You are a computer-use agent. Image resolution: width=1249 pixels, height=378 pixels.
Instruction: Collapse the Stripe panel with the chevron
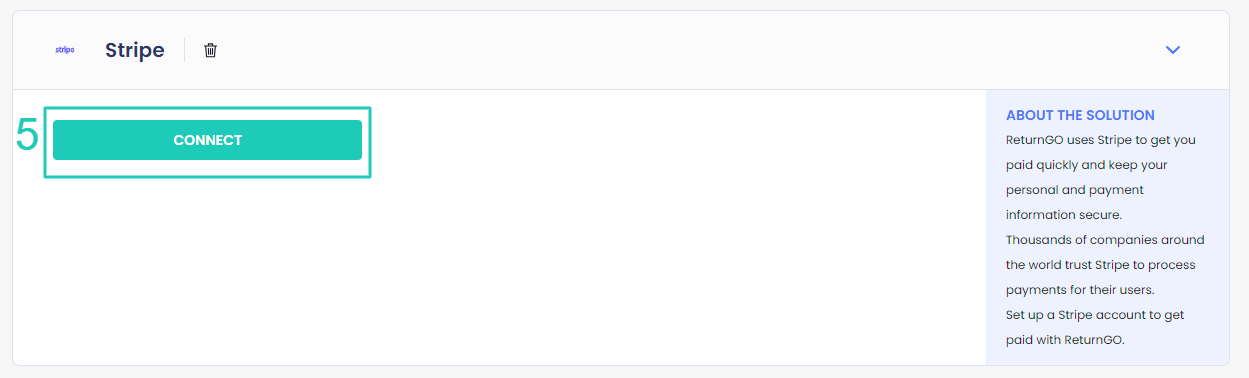coord(1173,50)
